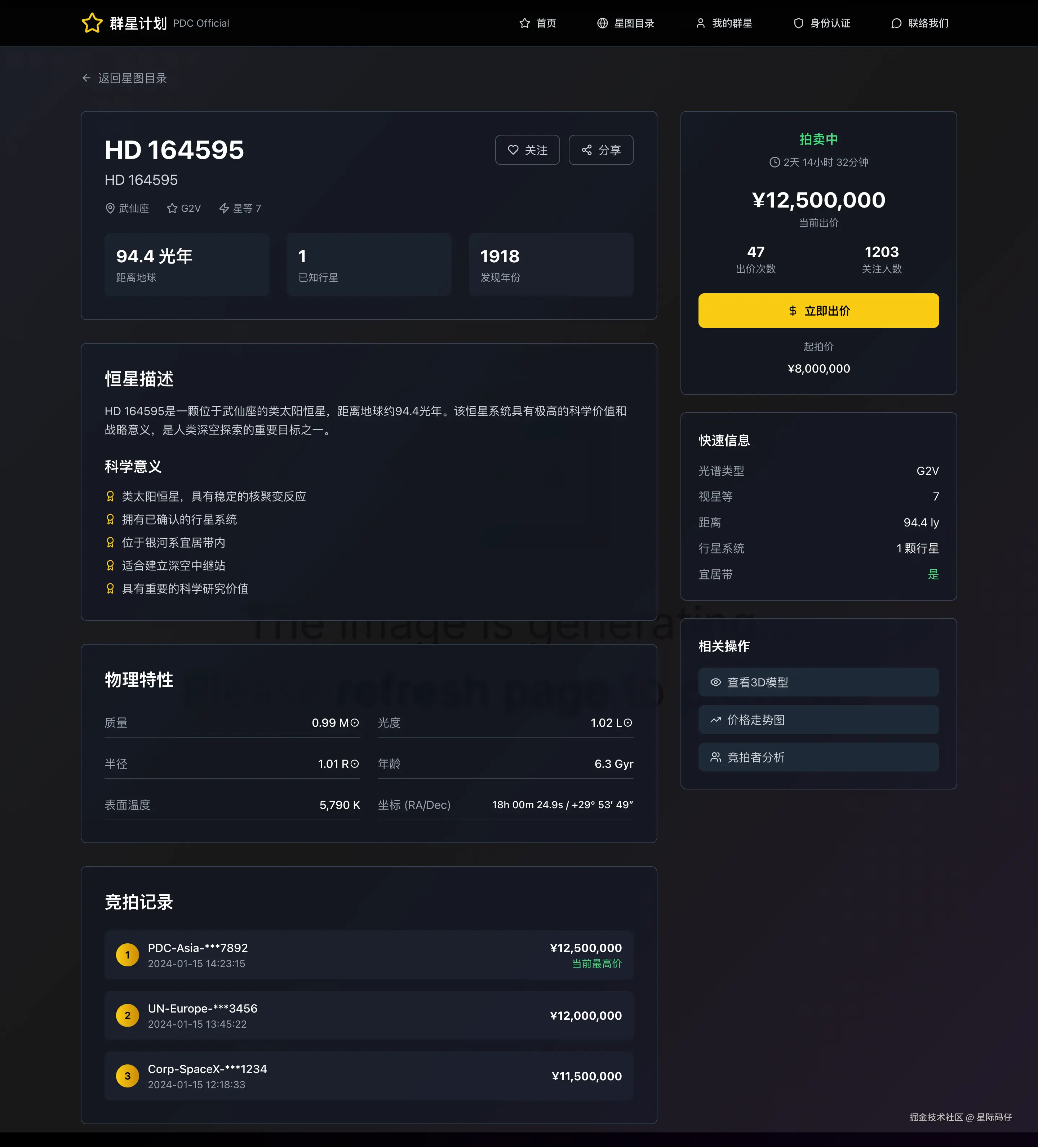The width and height of the screenshot is (1038, 1148).
Task: Click the globe icon for 星图目录
Action: 602,23
